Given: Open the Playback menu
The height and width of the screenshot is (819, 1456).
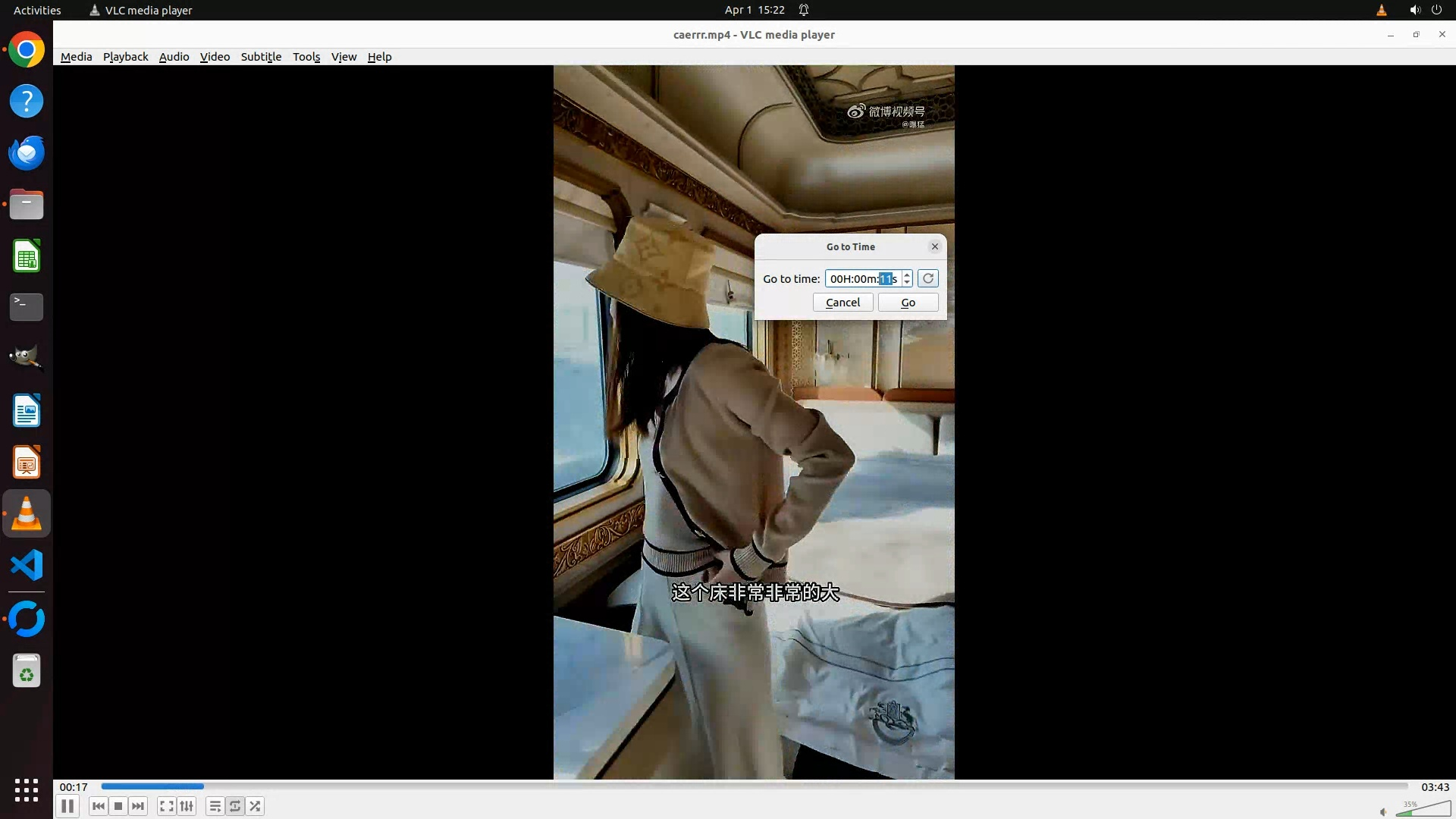Looking at the screenshot, I should [125, 57].
